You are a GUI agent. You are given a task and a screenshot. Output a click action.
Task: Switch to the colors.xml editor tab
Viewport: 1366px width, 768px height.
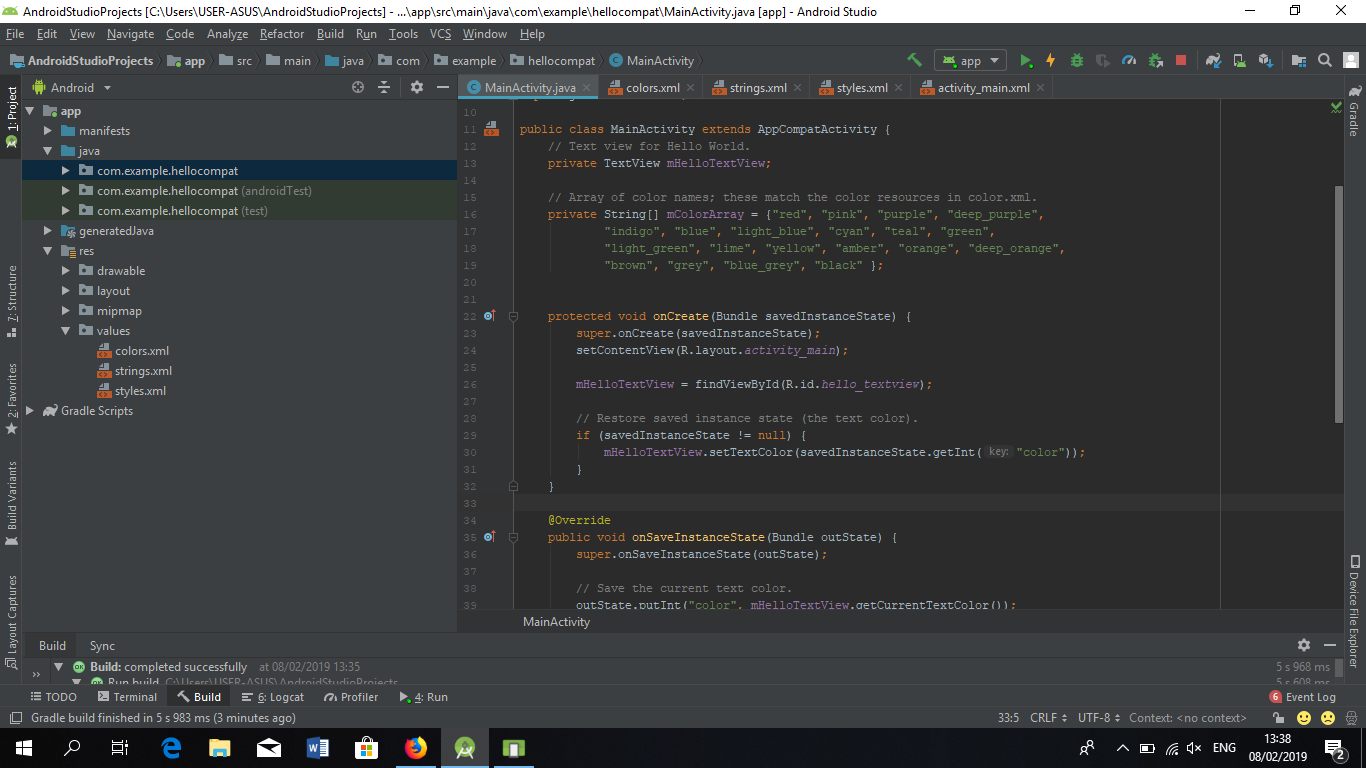[653, 88]
